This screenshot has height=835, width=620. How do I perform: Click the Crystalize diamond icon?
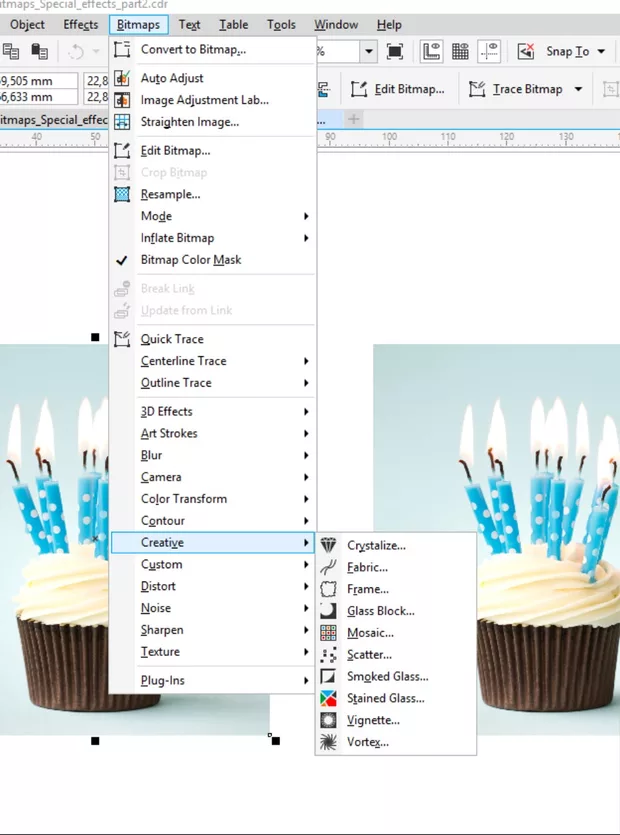coord(328,545)
